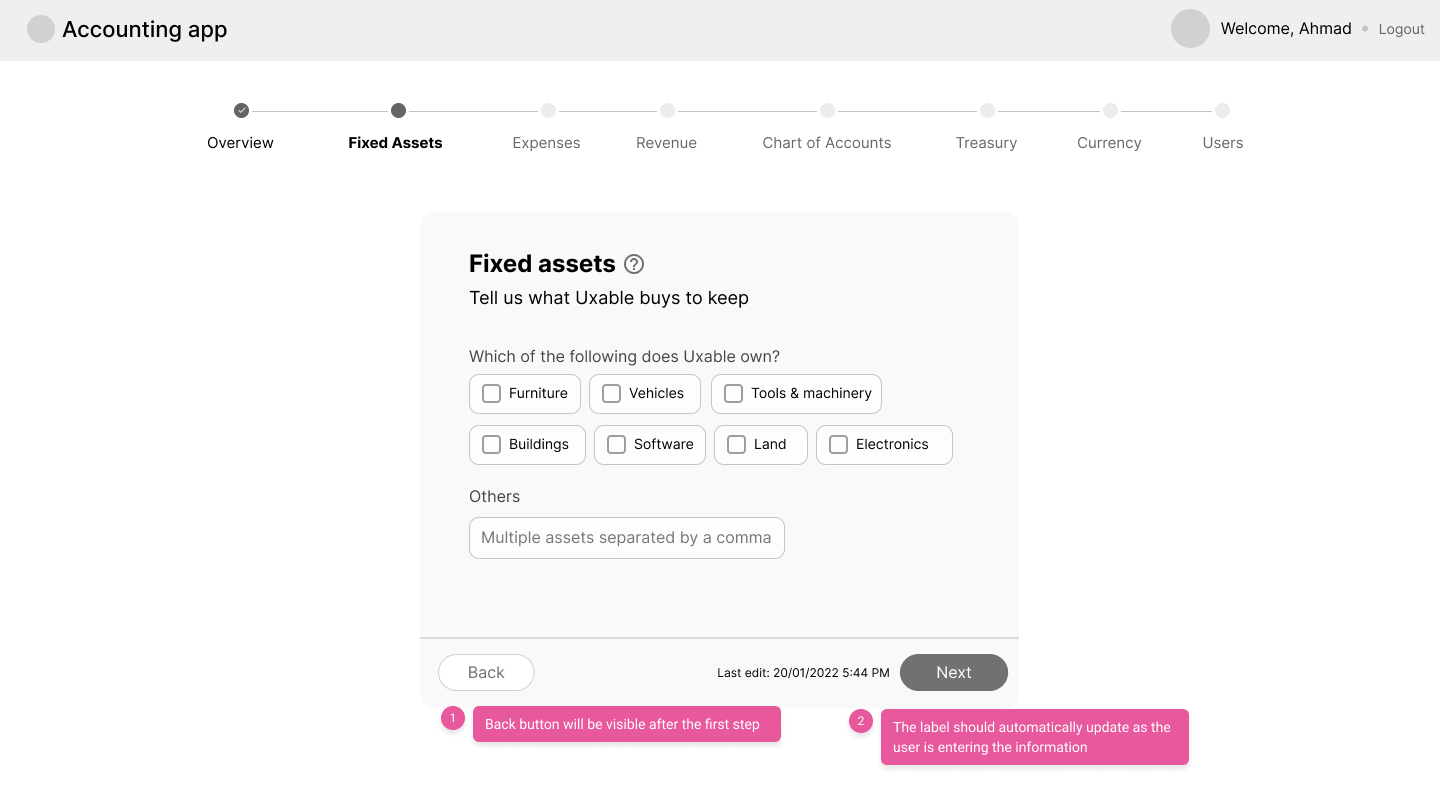Click the Accounting app logo circle
The height and width of the screenshot is (797, 1440).
pyautogui.click(x=41, y=29)
